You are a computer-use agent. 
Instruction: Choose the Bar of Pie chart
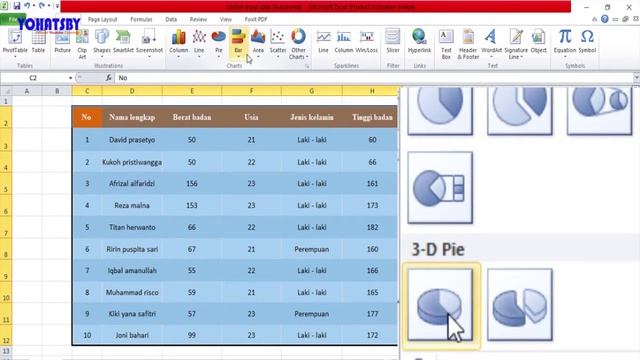440,188
